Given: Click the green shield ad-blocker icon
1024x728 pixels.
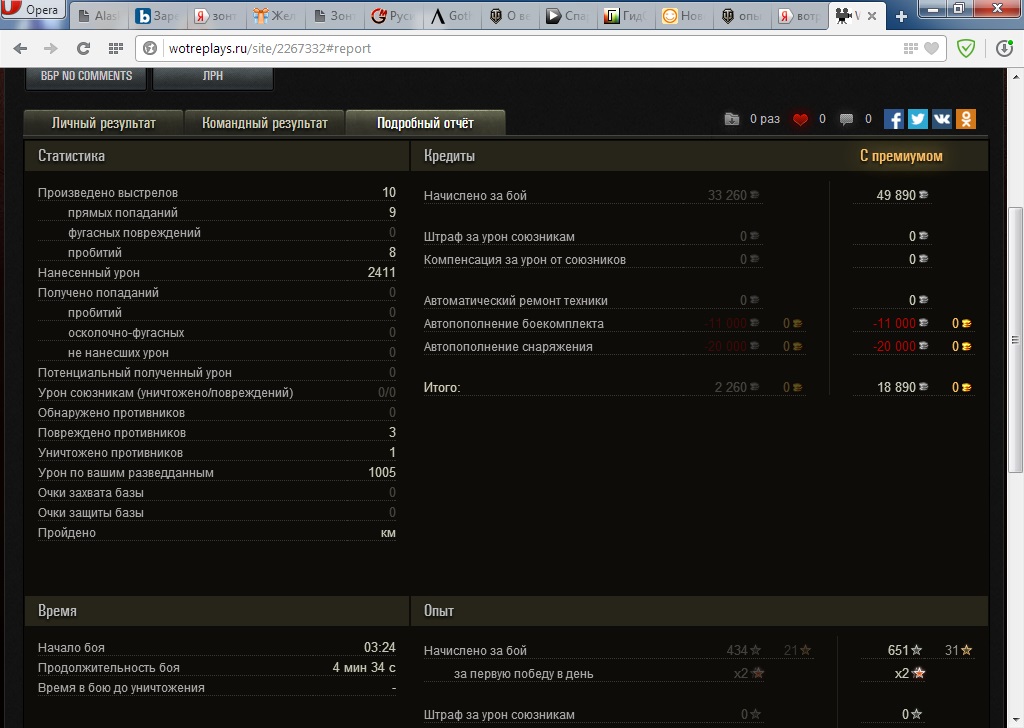Looking at the screenshot, I should (966, 48).
